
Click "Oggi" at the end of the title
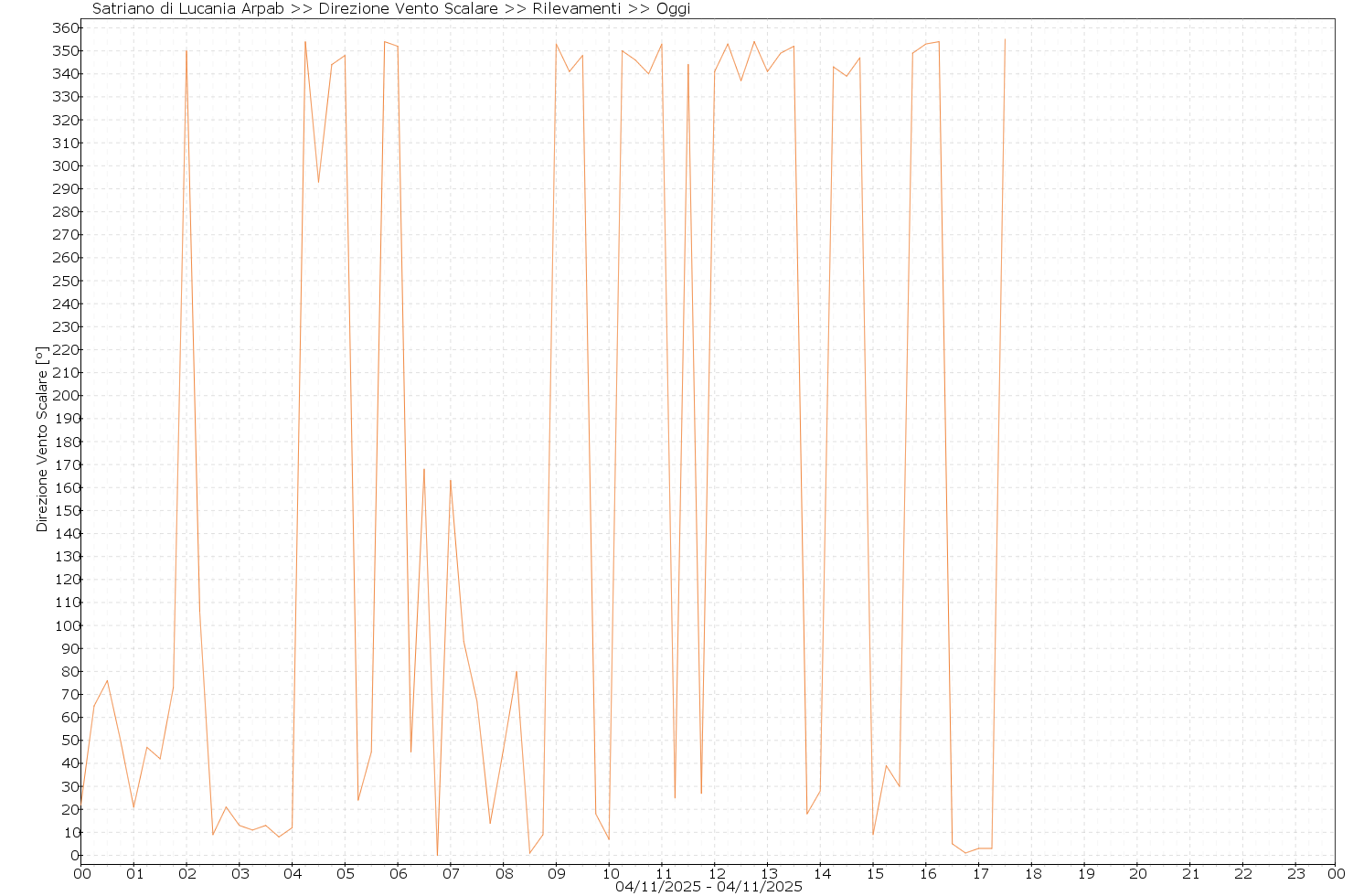tap(673, 9)
